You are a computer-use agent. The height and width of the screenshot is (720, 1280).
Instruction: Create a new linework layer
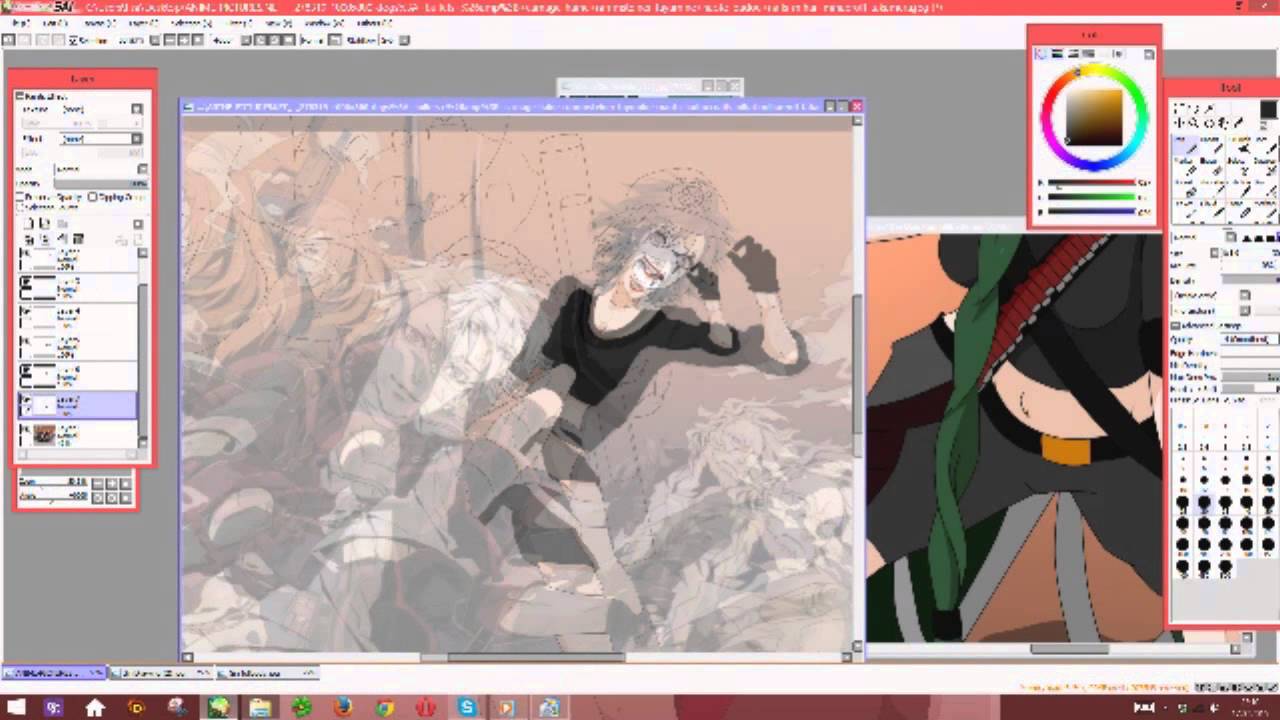(x=45, y=223)
